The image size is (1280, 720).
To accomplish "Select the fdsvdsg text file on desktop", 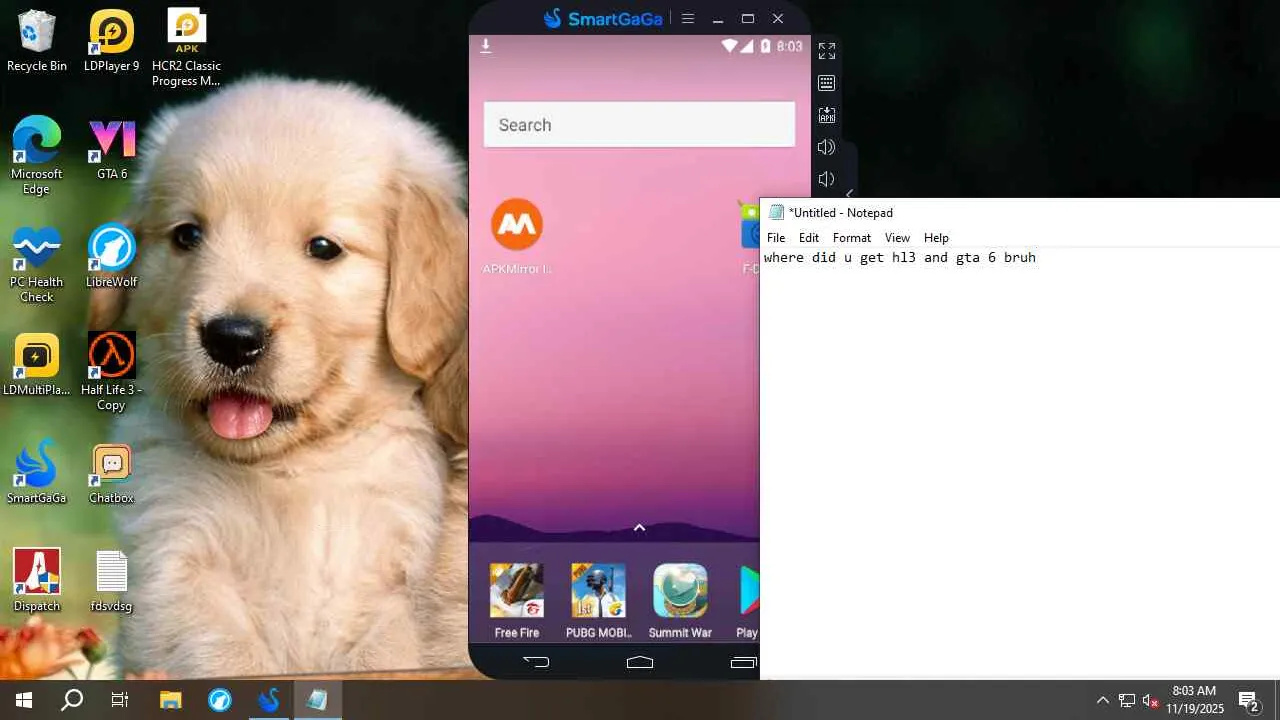I will click(111, 581).
